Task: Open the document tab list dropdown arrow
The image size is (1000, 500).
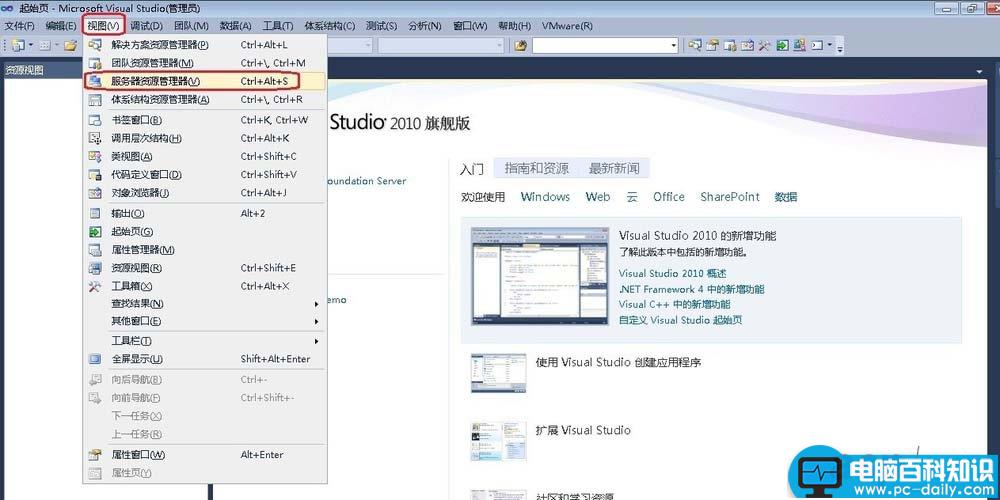Action: (978, 72)
